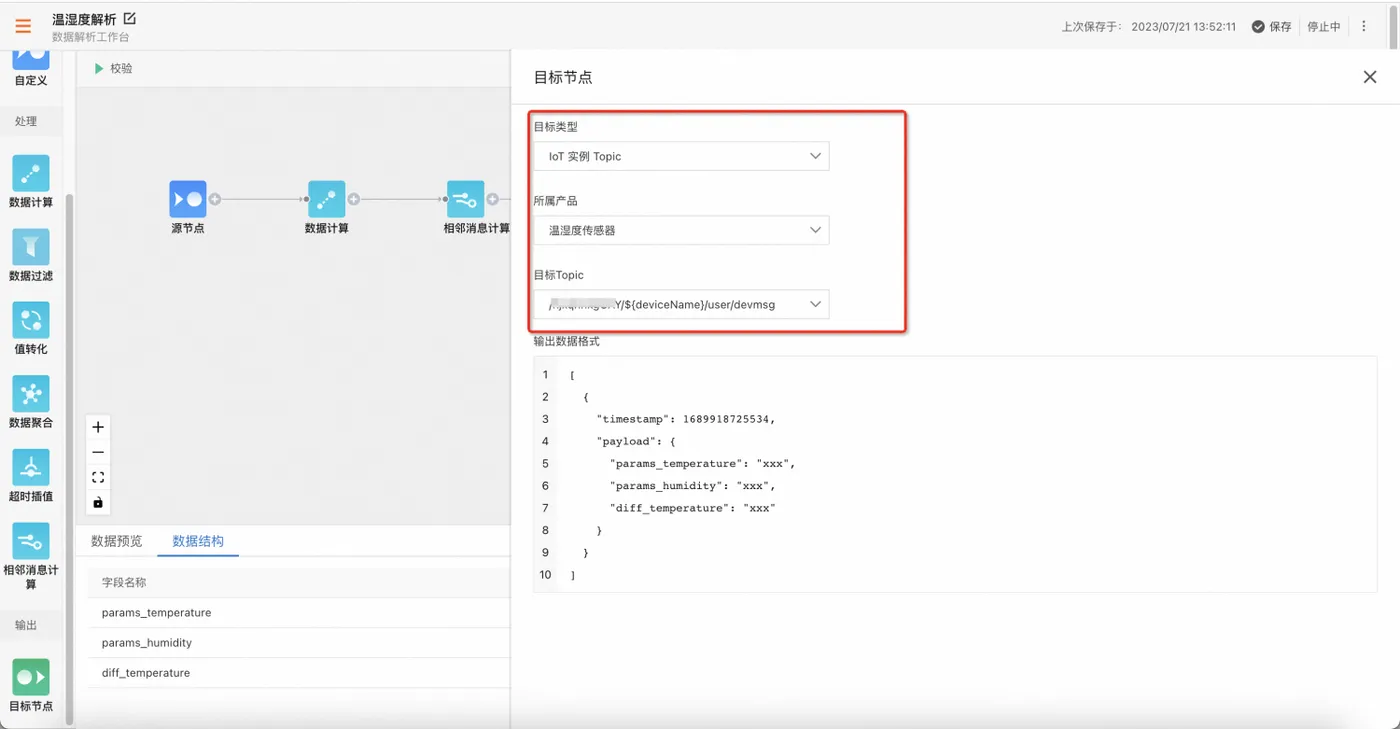Select the 源节点 node on canvas
Screen dimensions: 1400x729
click(x=188, y=199)
